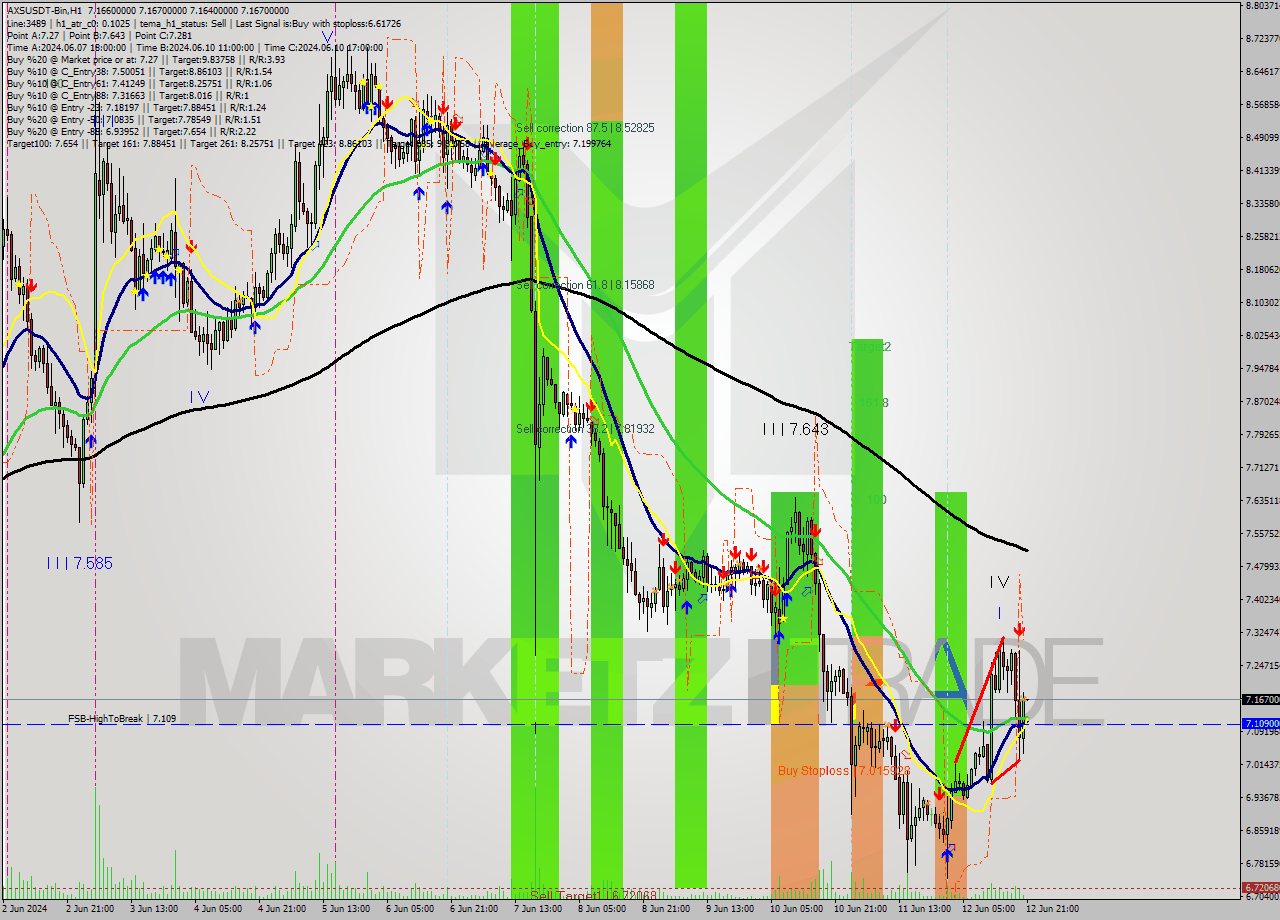Click the '3 Jun 13:00' time axis label
This screenshot has height=920, width=1280.
154,909
